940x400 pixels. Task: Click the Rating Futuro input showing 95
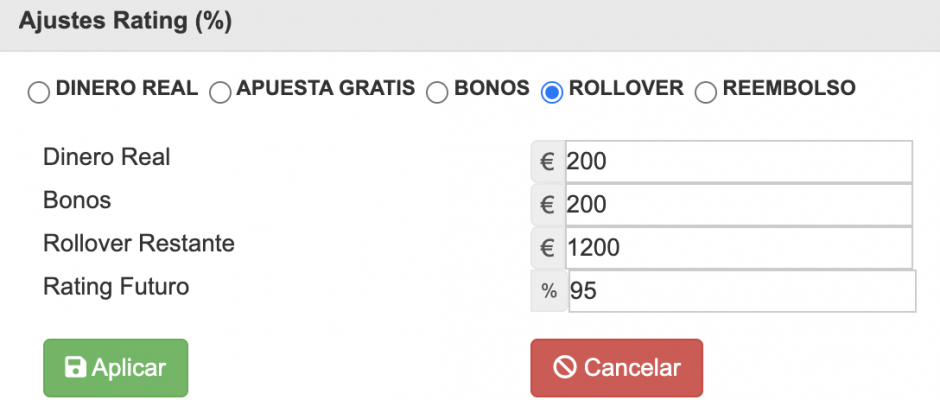pyautogui.click(x=741, y=291)
